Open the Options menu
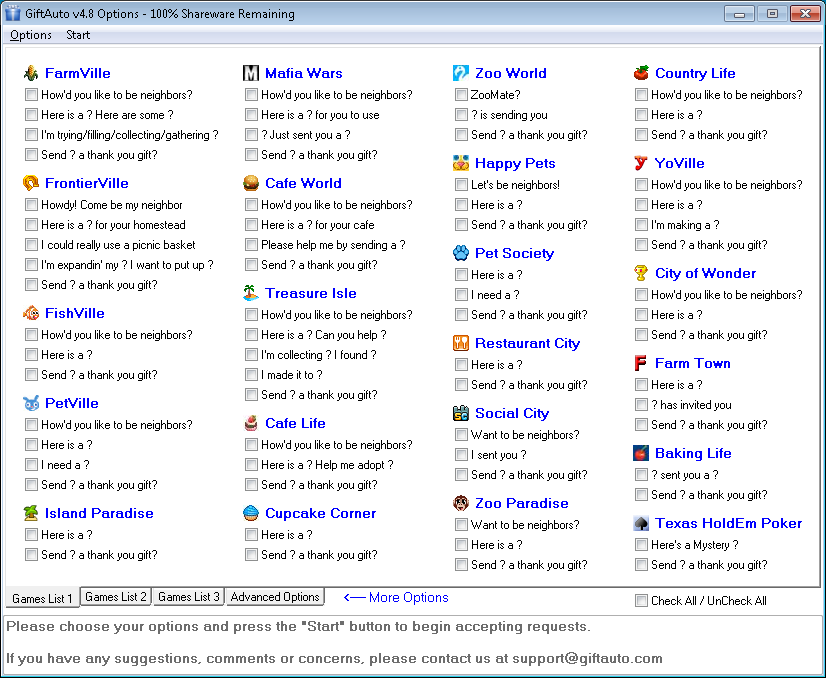This screenshot has height=678, width=826. coord(31,35)
